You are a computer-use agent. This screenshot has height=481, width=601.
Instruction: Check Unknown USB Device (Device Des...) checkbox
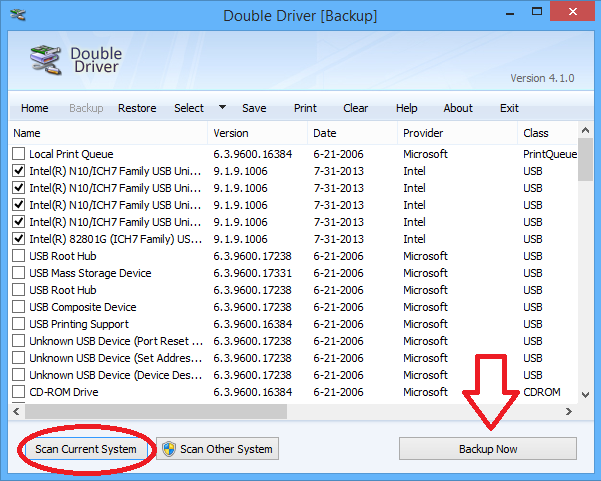[x=18, y=375]
